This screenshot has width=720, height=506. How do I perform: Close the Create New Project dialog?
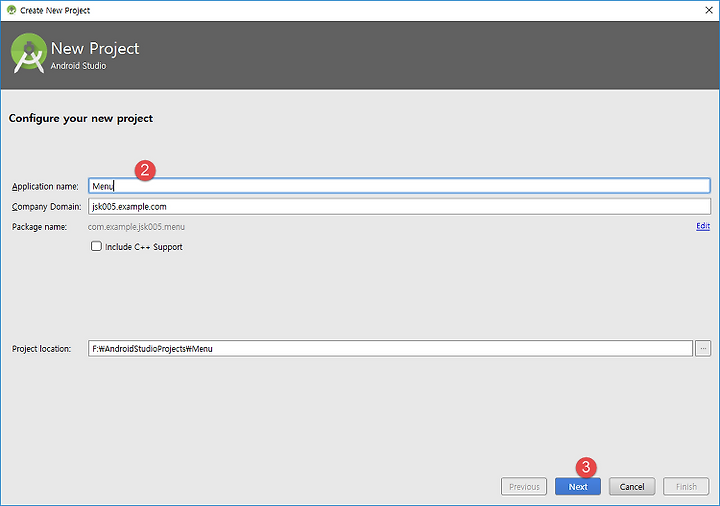coord(709,10)
